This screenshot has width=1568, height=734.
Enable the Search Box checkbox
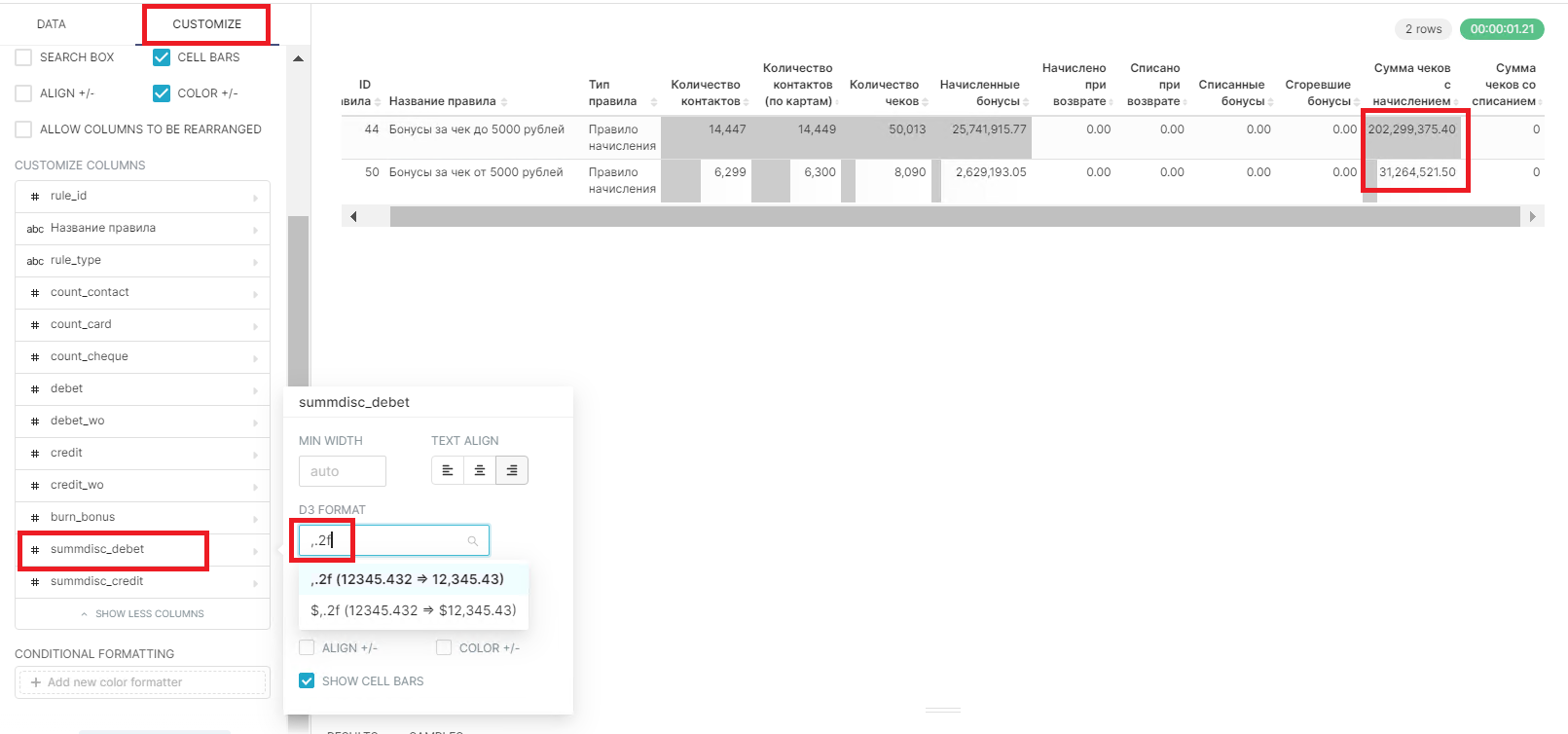coord(24,57)
